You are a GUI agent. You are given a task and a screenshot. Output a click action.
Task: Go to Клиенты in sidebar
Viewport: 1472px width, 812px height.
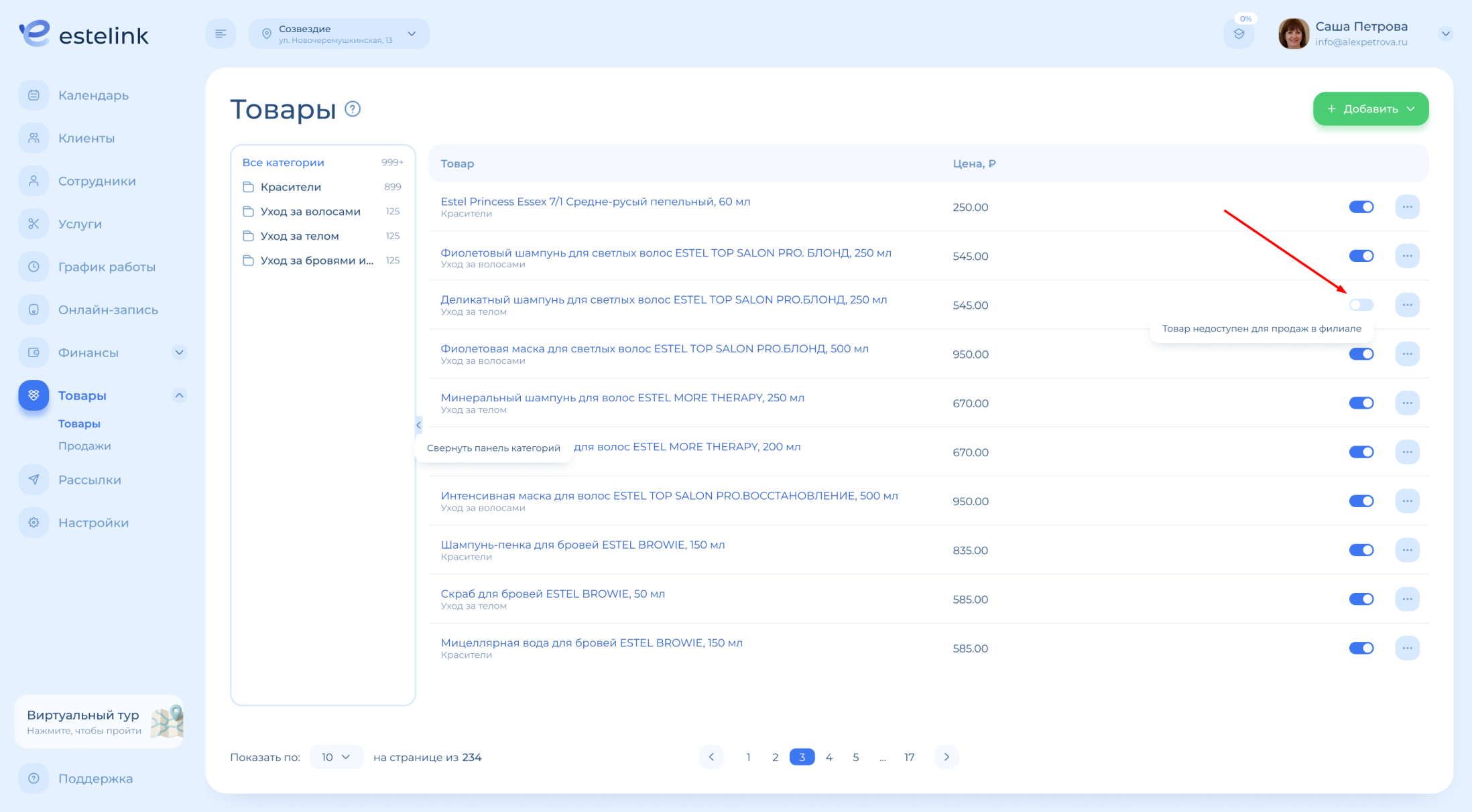coord(86,138)
